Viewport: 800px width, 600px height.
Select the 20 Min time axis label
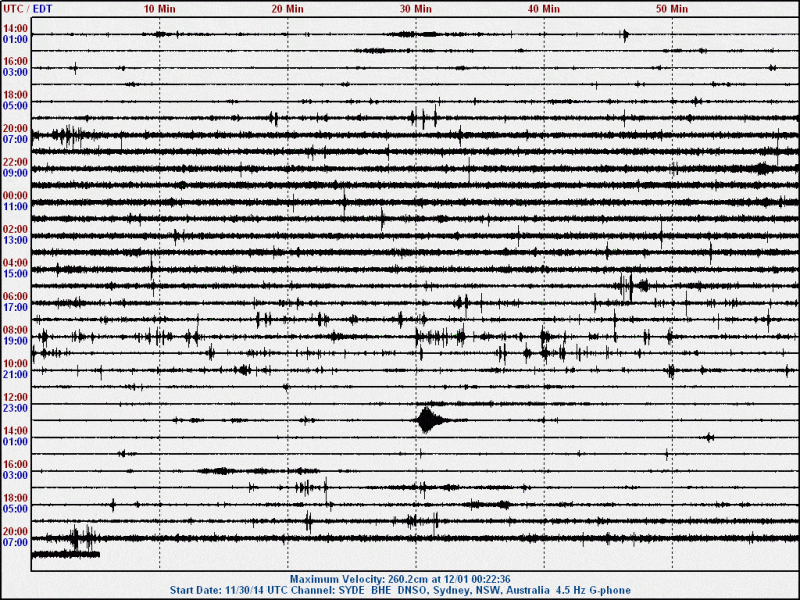(287, 8)
